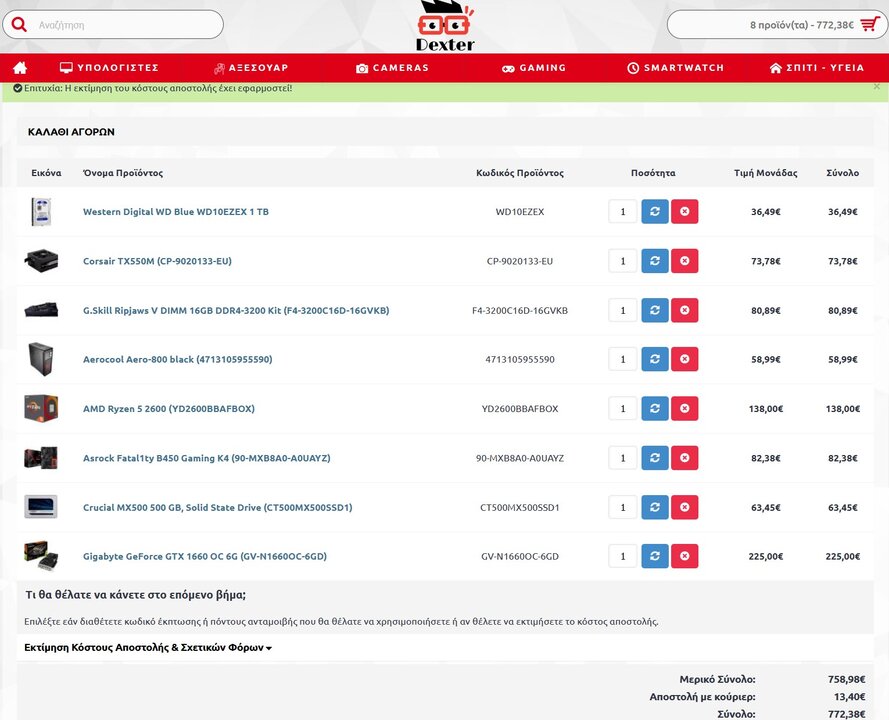This screenshot has height=720, width=889.
Task: Update quantity for AMD Ryzen 5 2600
Action: tap(655, 409)
